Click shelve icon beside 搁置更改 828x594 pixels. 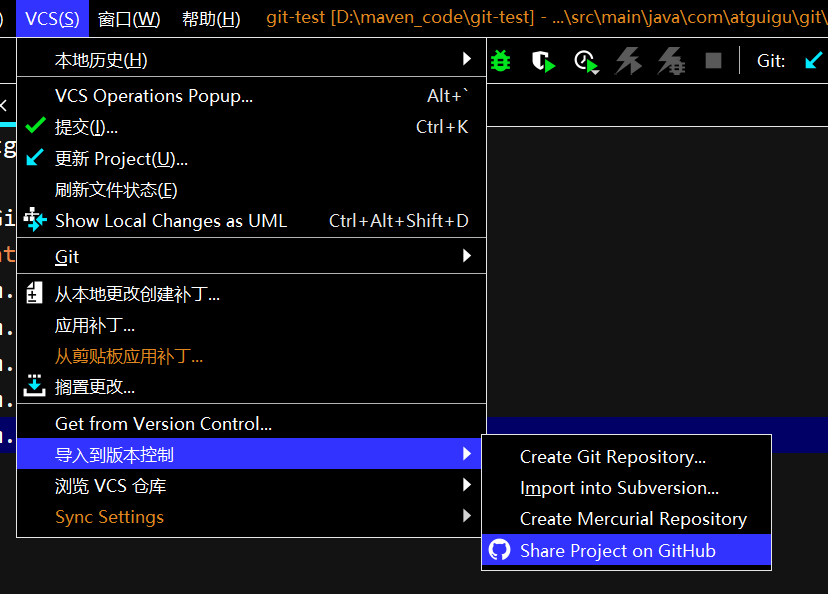coord(34,385)
